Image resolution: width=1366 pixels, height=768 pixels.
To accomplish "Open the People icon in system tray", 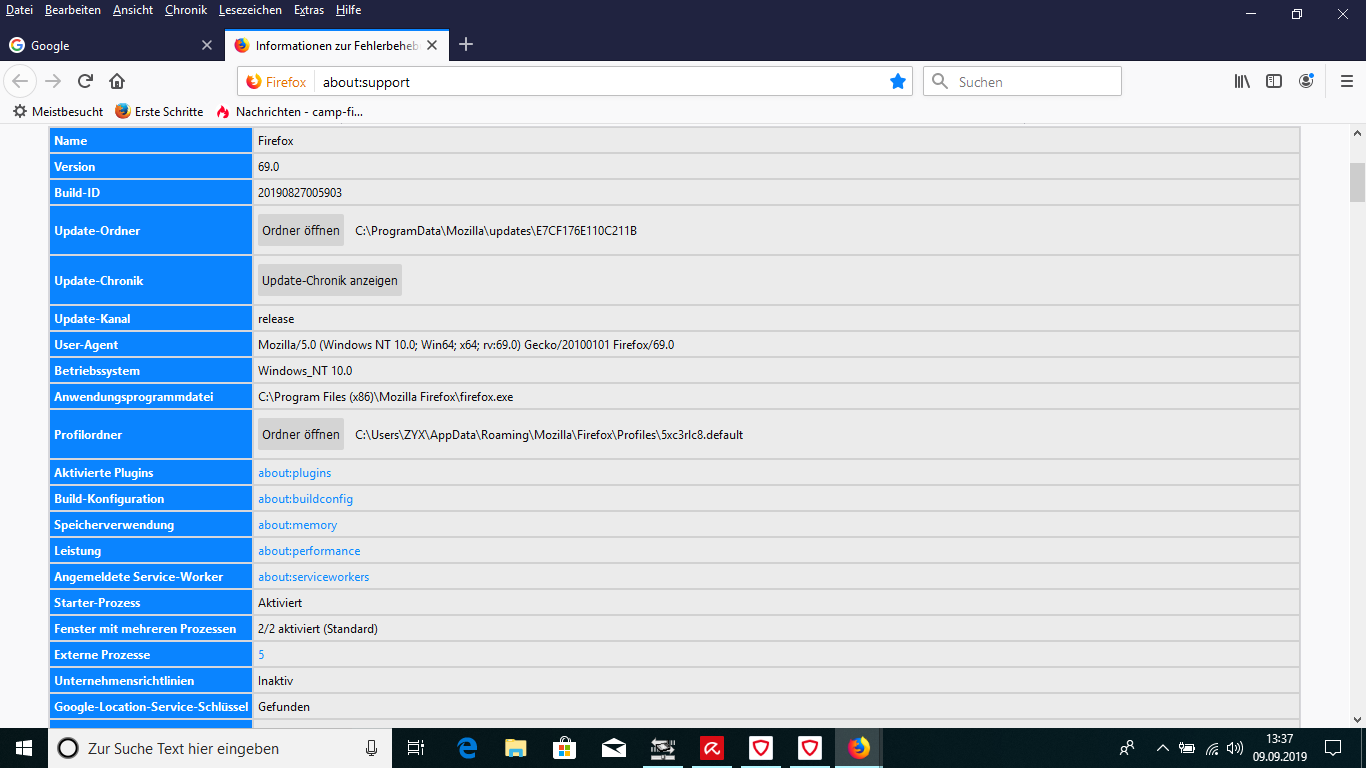I will (1127, 748).
